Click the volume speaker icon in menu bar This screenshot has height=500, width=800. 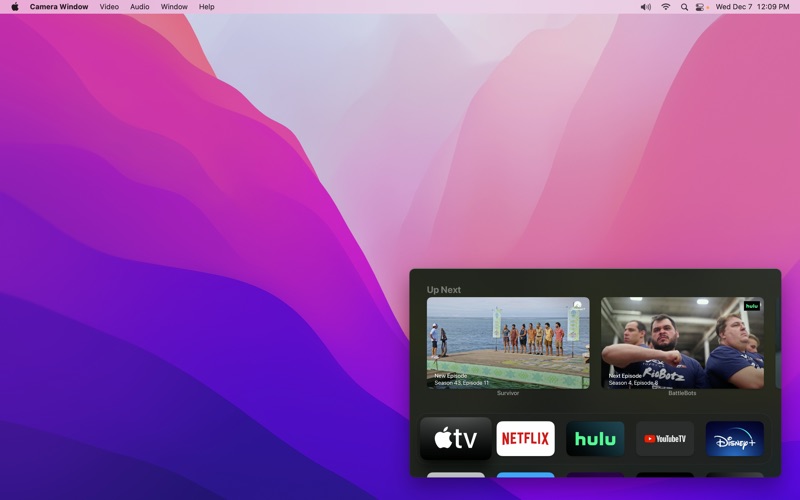[x=645, y=7]
